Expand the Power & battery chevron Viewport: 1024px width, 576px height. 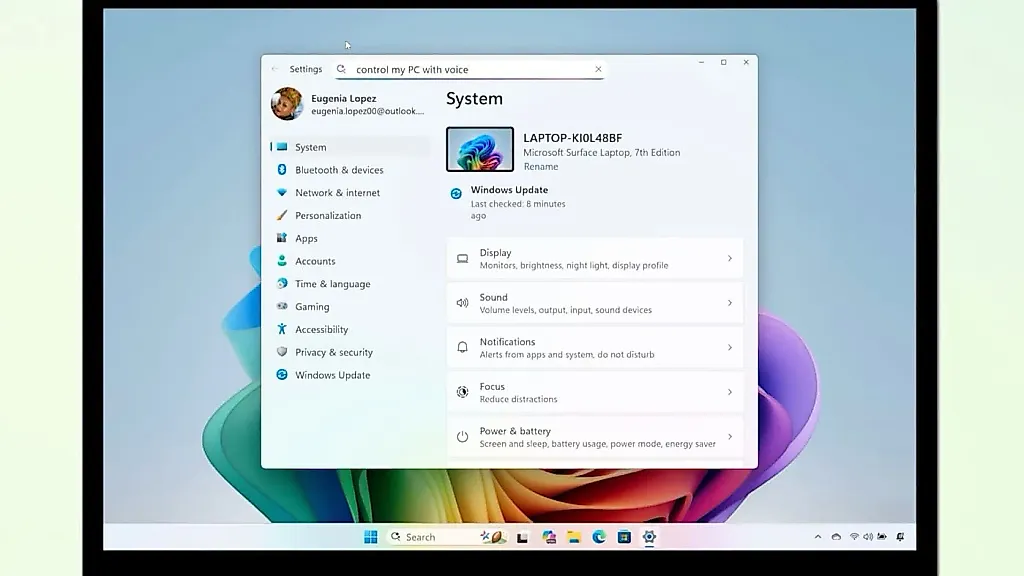pos(730,437)
